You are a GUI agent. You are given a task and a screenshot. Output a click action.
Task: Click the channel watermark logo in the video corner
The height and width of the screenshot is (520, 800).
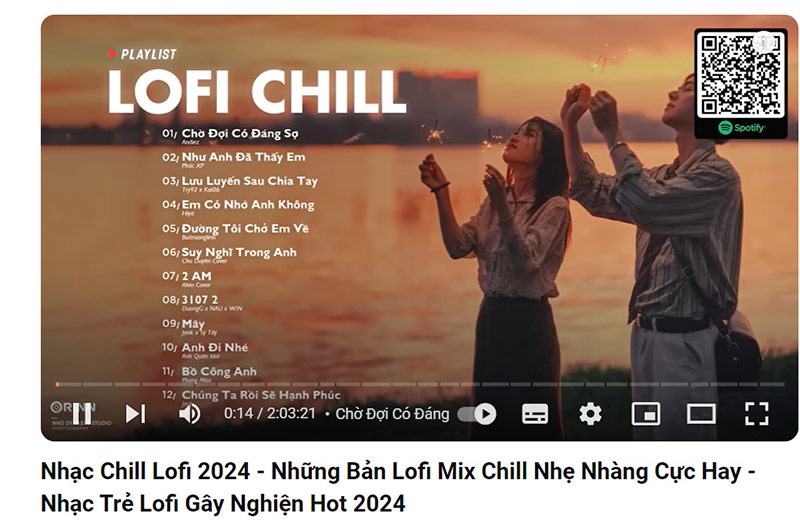[81, 414]
